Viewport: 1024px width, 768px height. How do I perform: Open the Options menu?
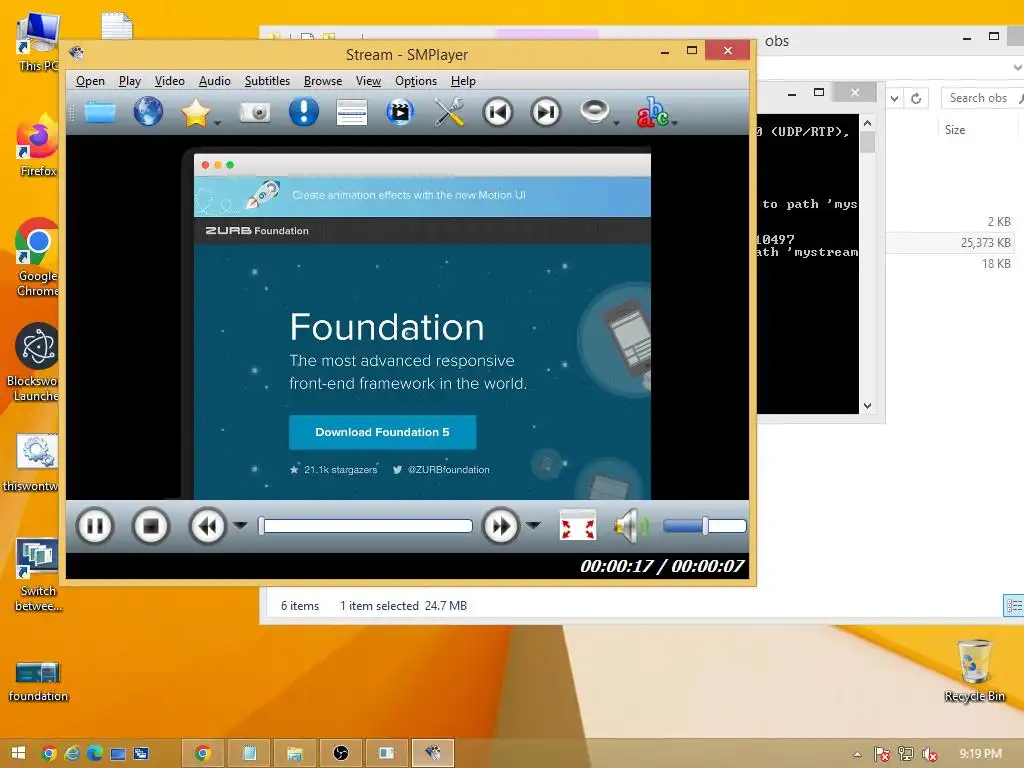pyautogui.click(x=415, y=81)
